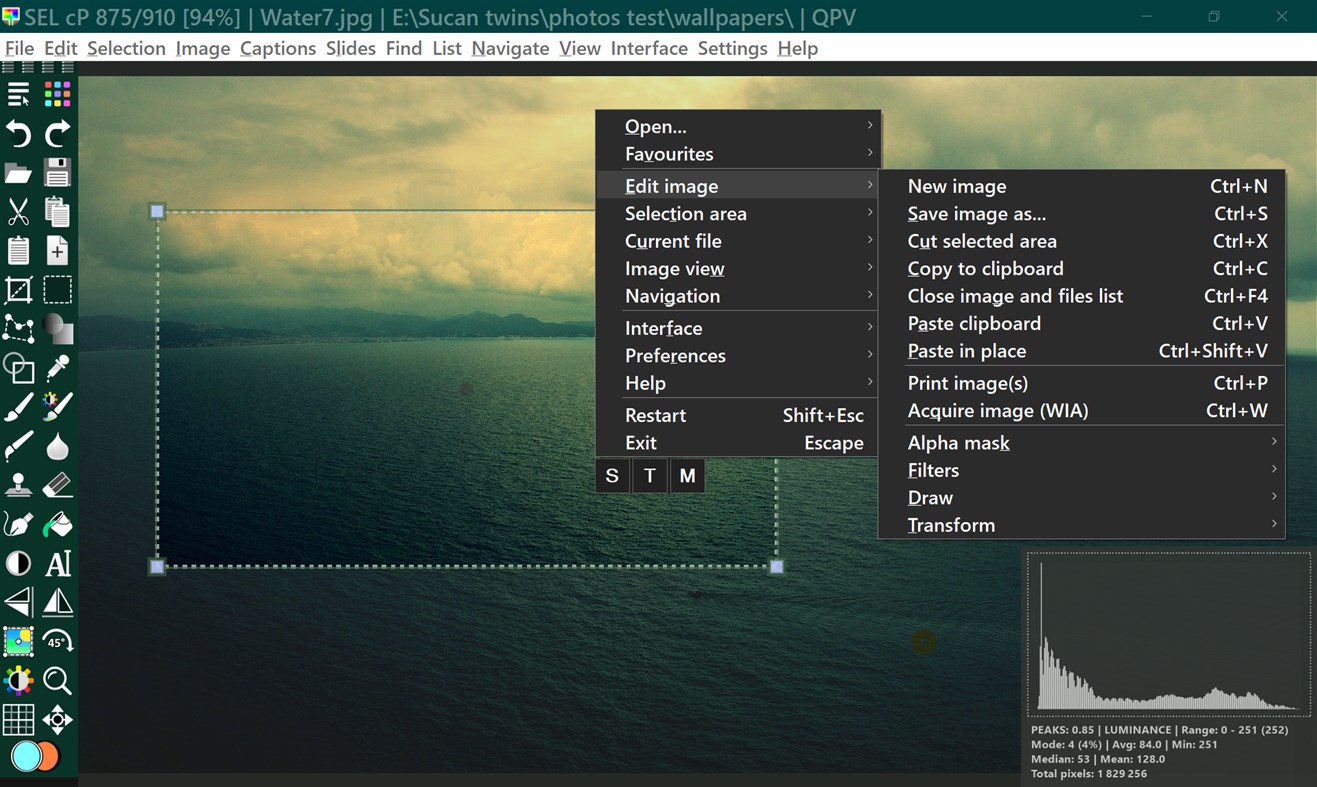Click Save image as command

point(976,213)
